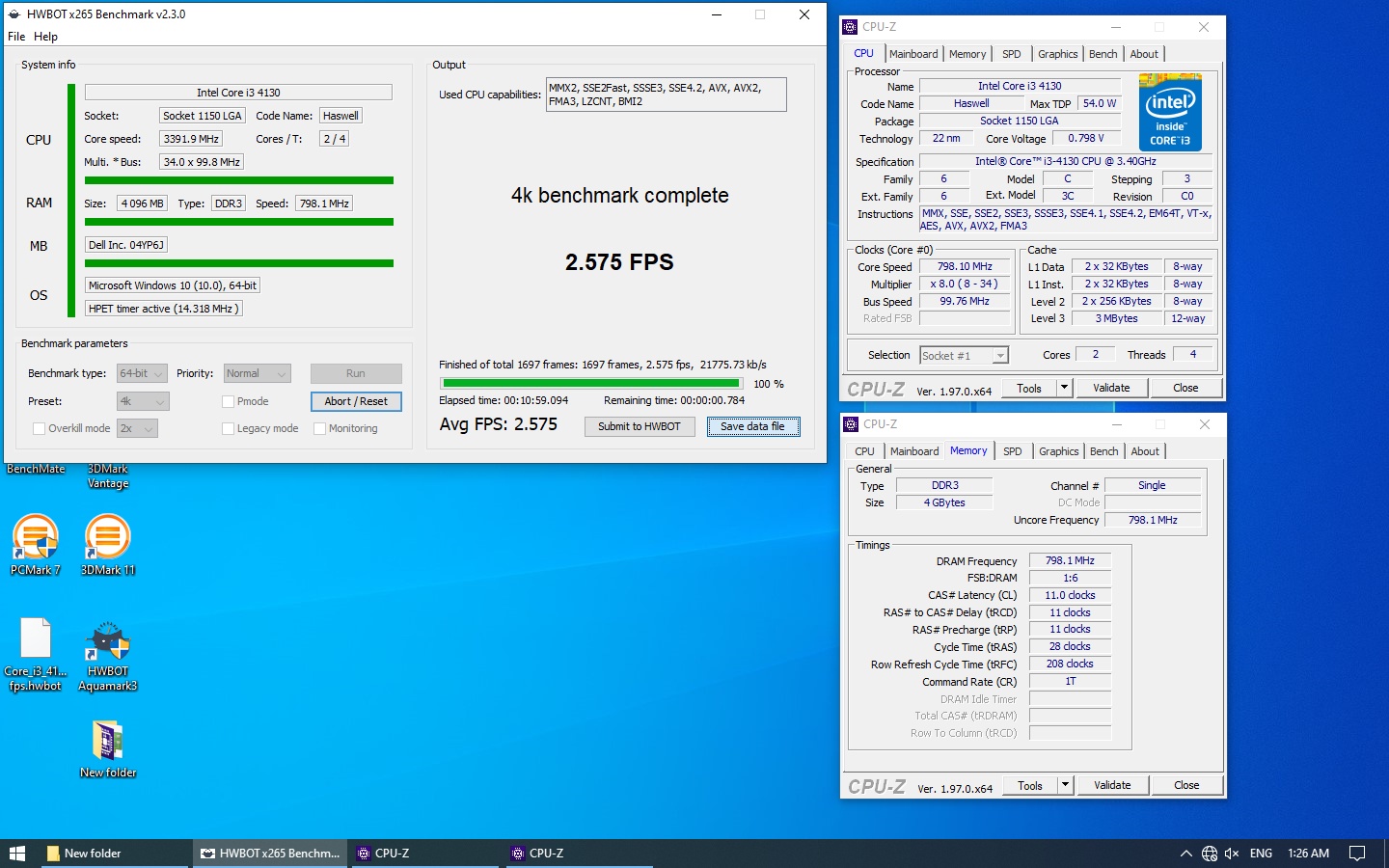
Task: Switch to SPD tab in lower CPU-Z
Action: pos(1012,451)
